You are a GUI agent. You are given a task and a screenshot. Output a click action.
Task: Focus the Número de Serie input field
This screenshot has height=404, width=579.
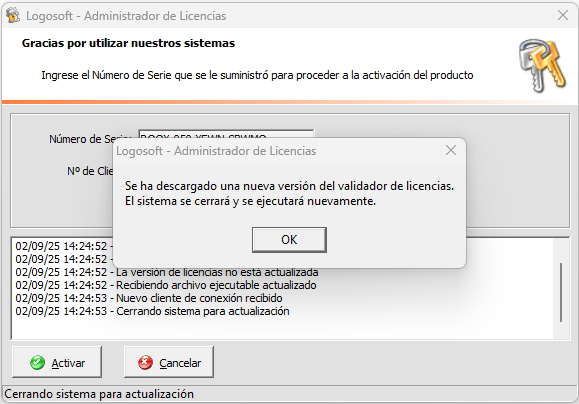point(226,134)
